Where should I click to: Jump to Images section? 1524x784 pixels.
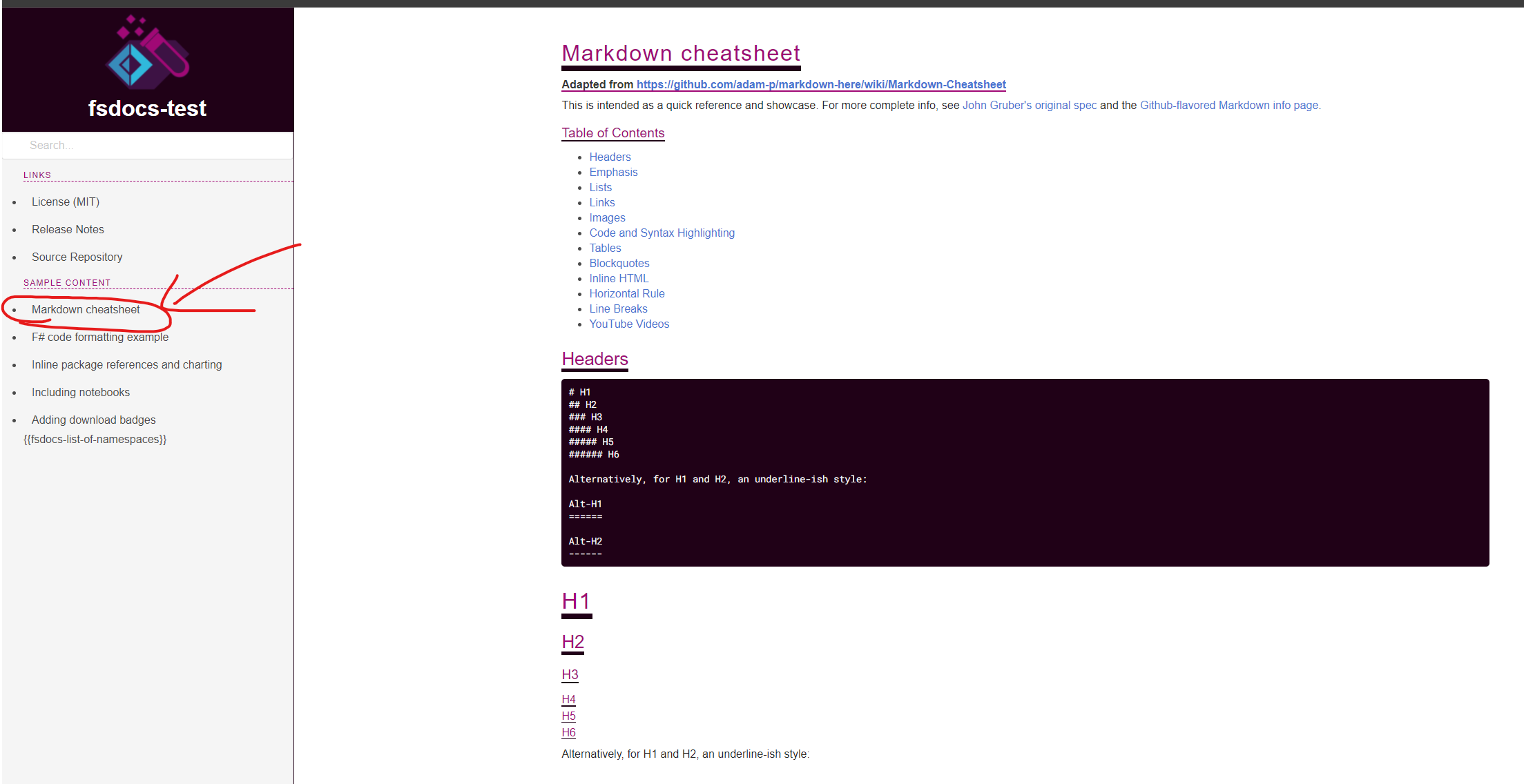pos(607,217)
